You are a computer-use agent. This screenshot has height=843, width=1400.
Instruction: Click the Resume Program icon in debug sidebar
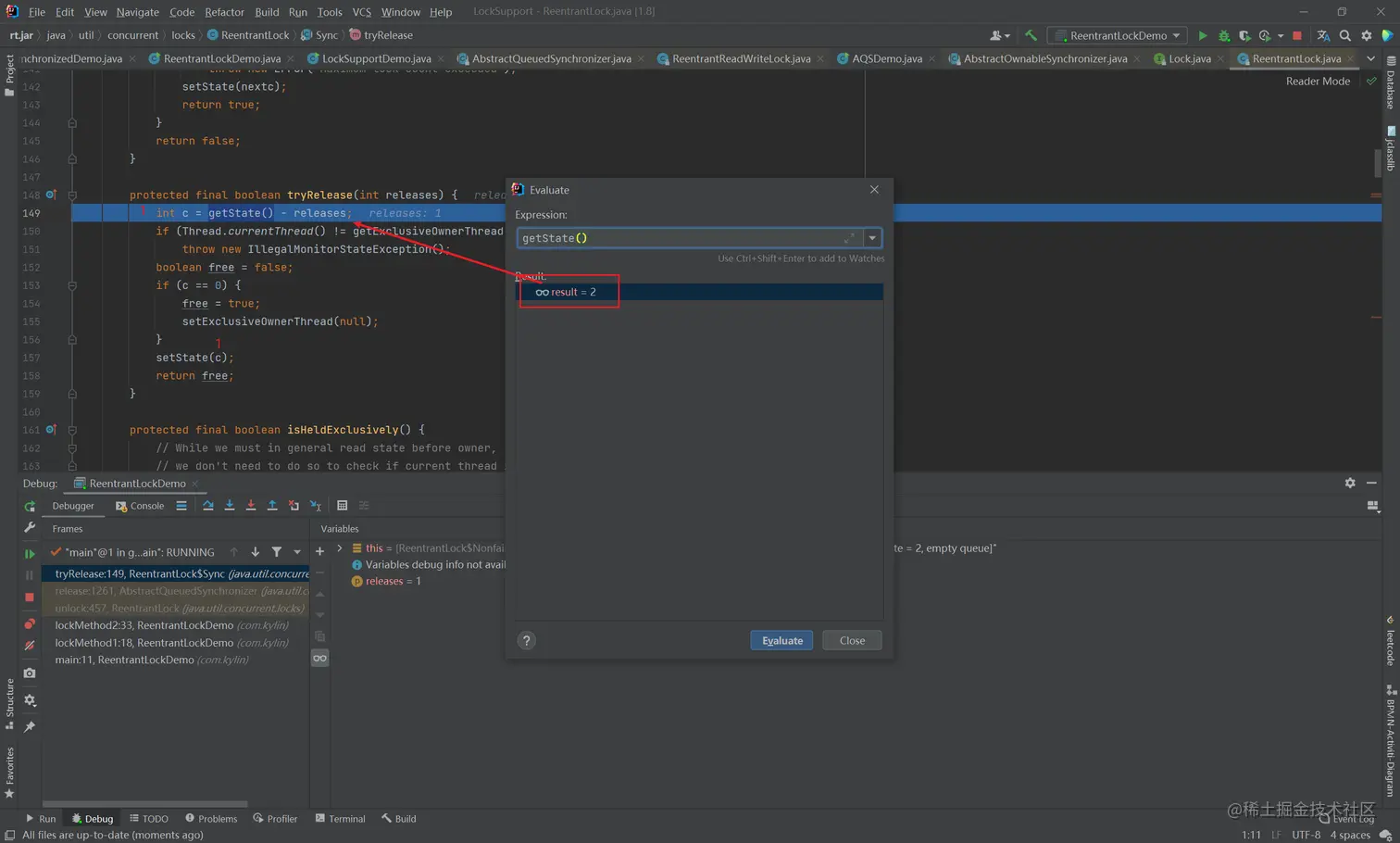(30, 553)
